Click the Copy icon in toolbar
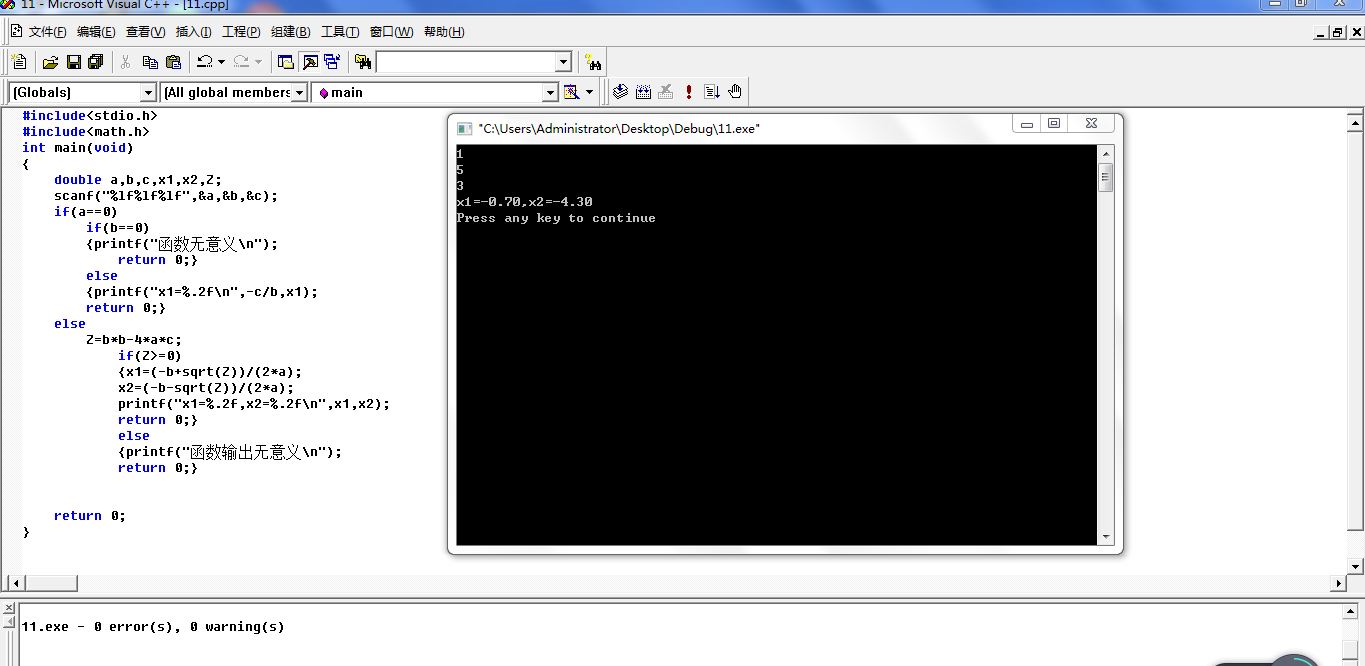Screen dimensions: 1365x666 point(150,62)
